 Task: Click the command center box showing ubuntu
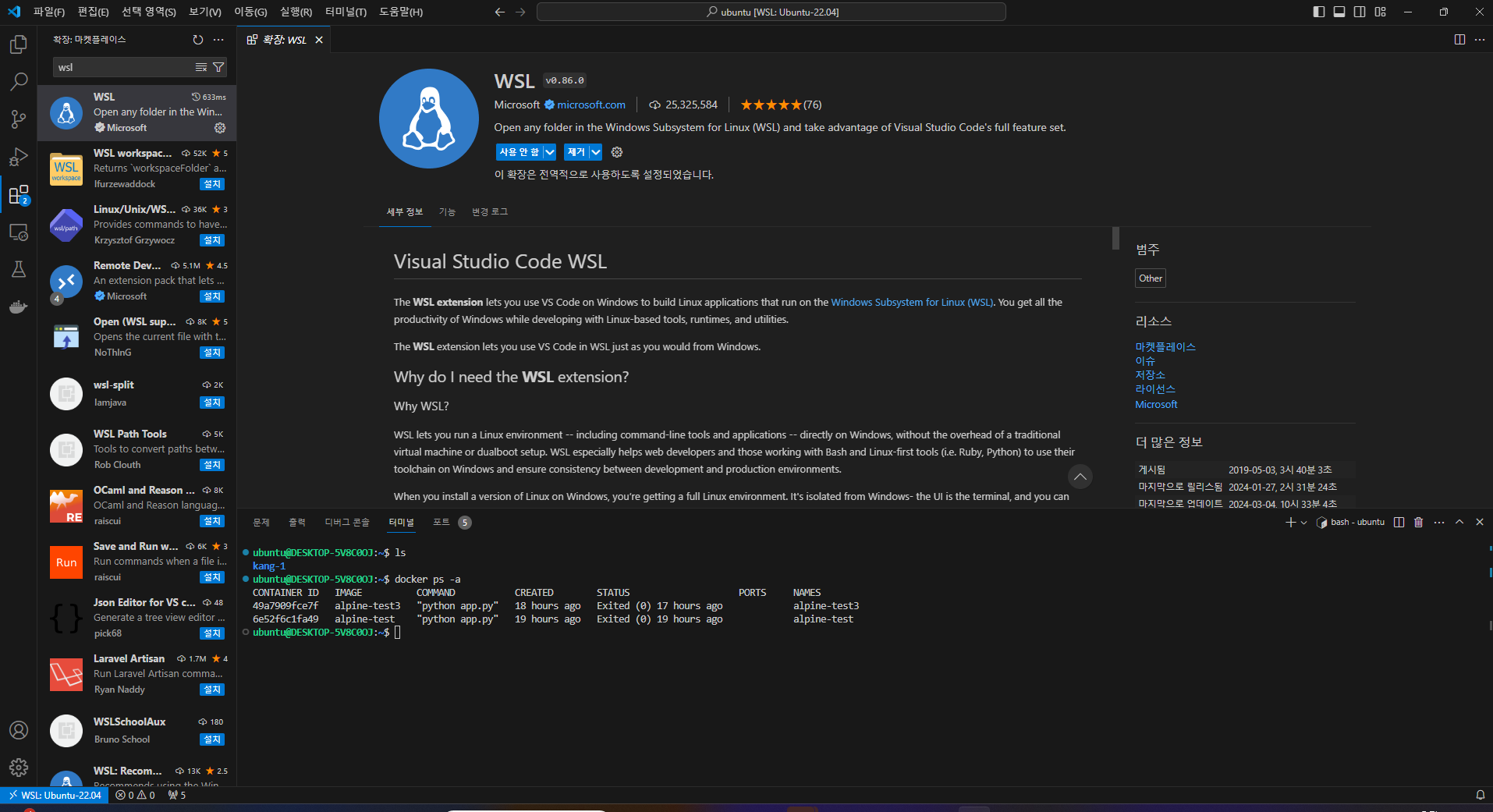771,12
